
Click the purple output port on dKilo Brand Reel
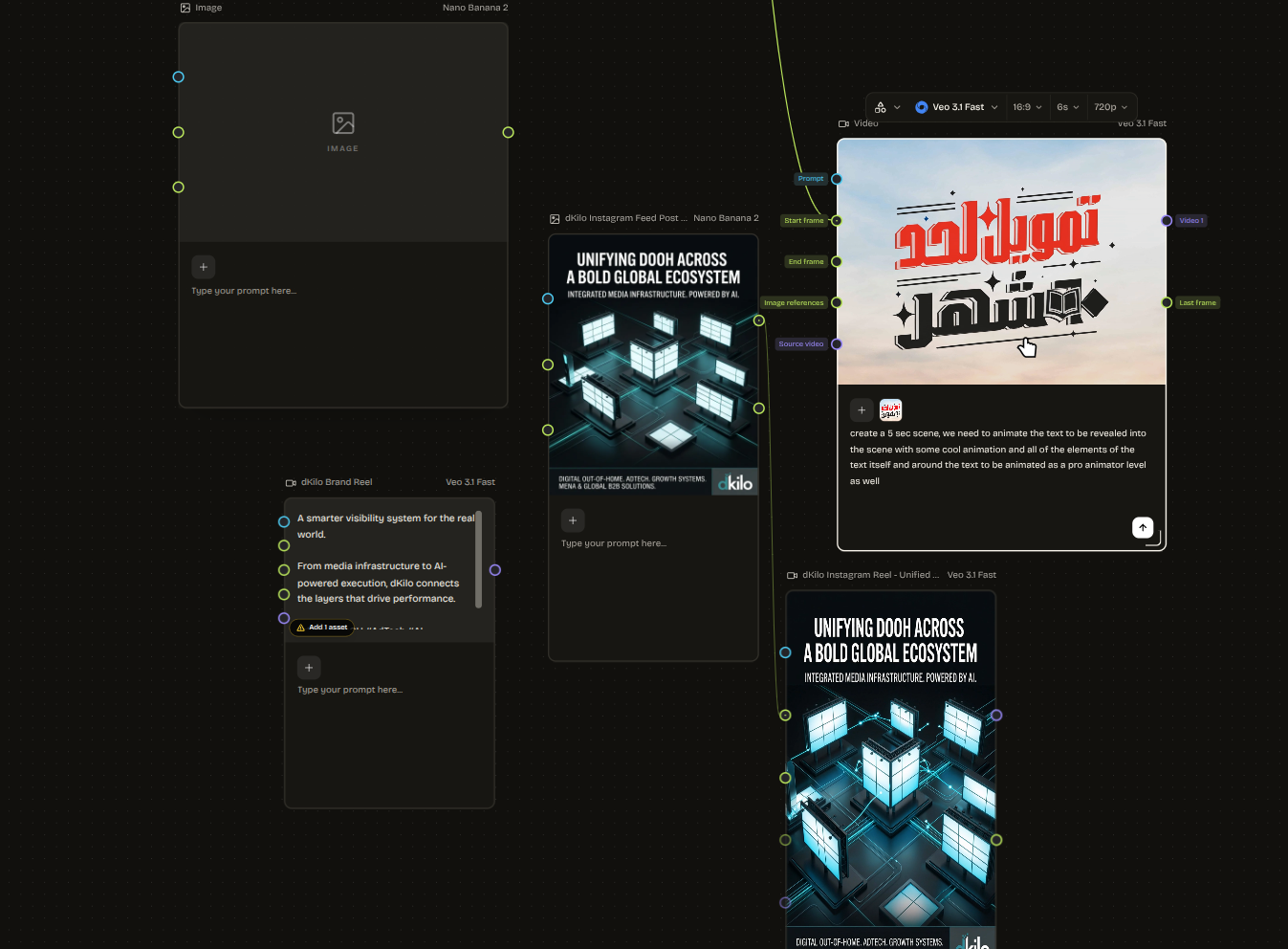(x=495, y=570)
